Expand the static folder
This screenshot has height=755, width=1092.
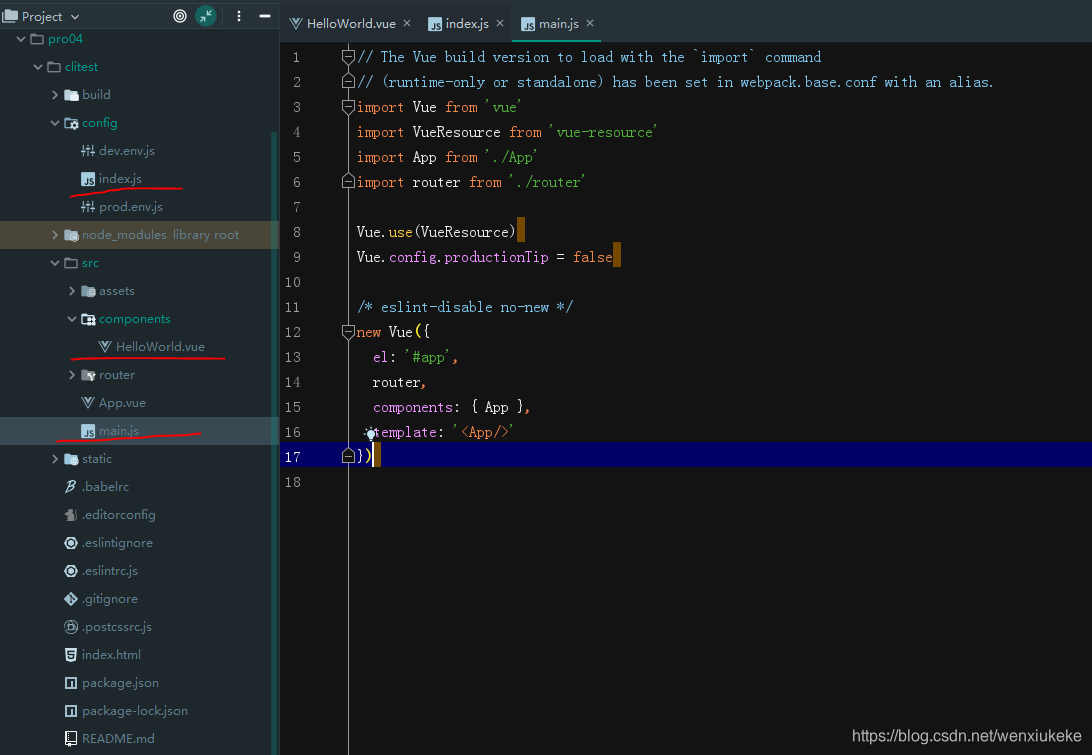pos(55,458)
